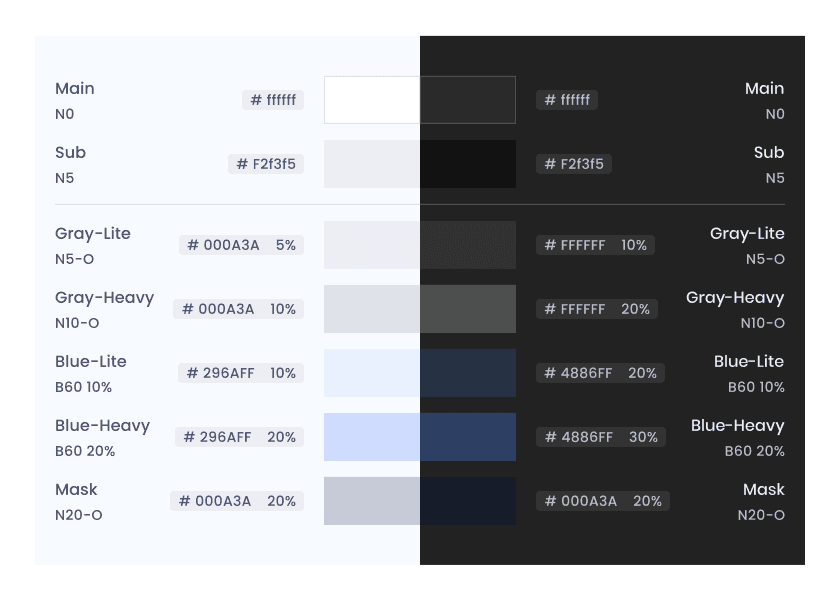Click the light Blue-Lite pale swatch
This screenshot has width=840, height=600.
point(372,373)
